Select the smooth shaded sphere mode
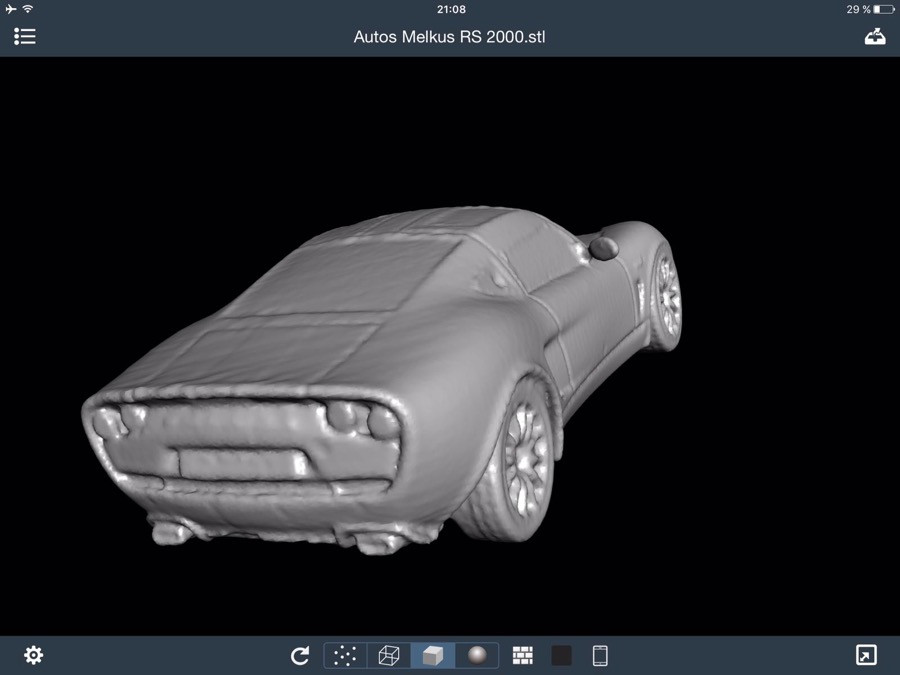Screen dimensions: 900x675 (477, 655)
